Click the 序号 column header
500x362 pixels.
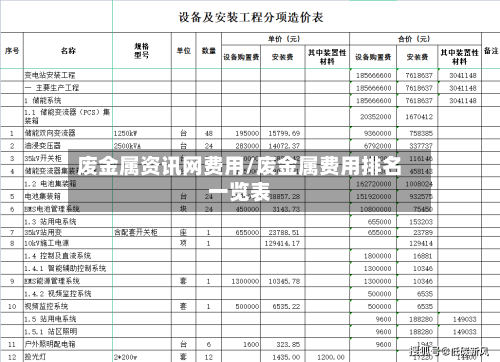pos(12,51)
